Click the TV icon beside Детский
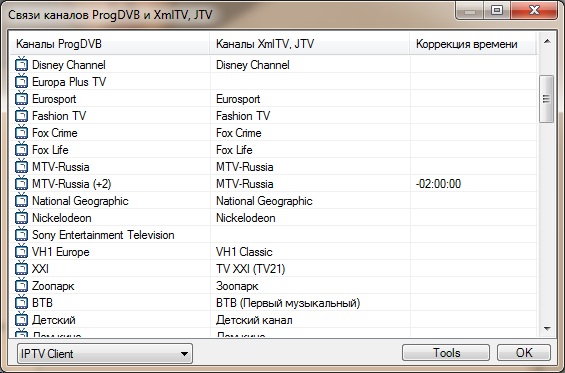The image size is (565, 373). (x=21, y=319)
